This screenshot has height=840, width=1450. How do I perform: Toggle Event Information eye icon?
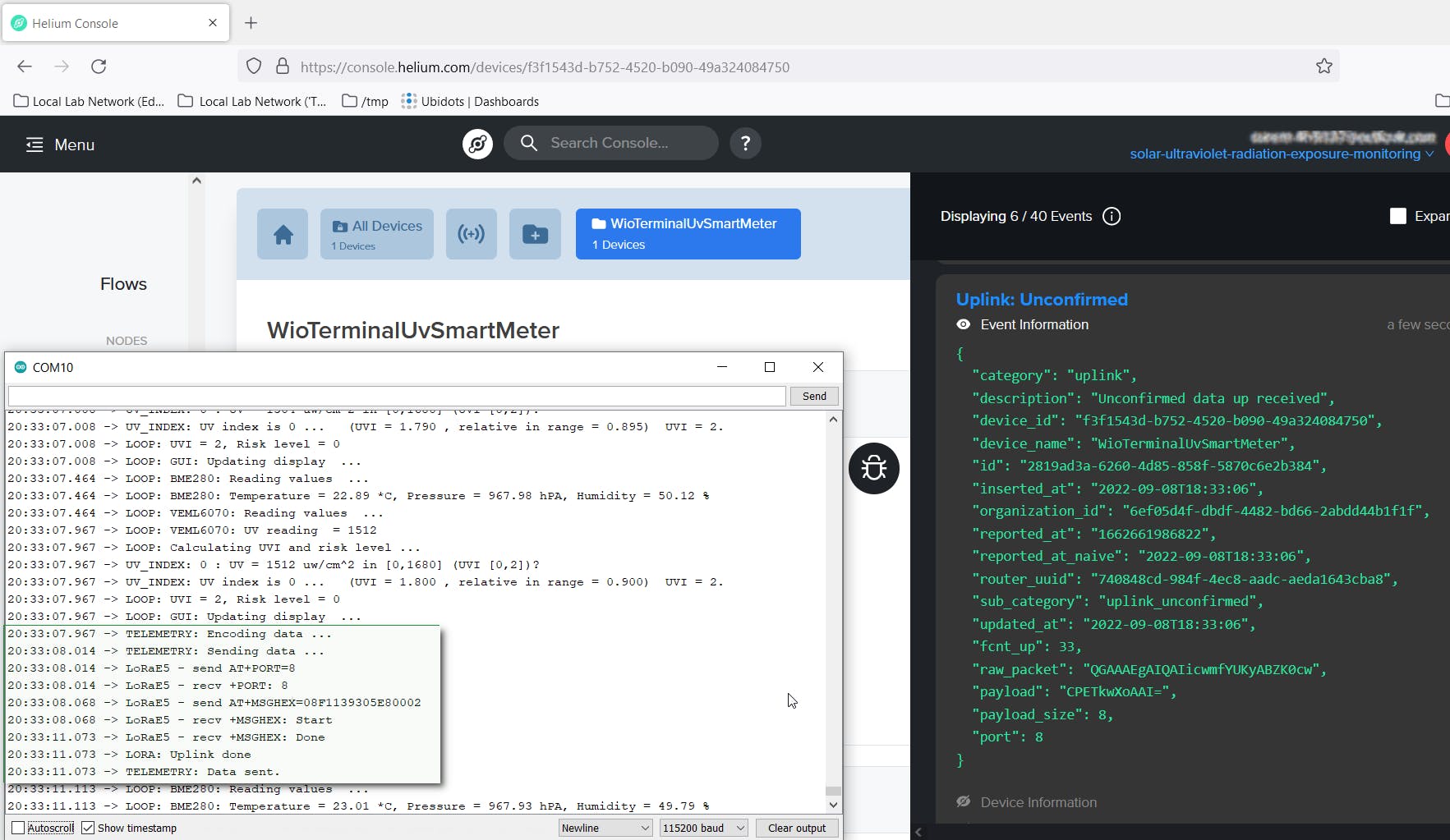click(x=964, y=324)
